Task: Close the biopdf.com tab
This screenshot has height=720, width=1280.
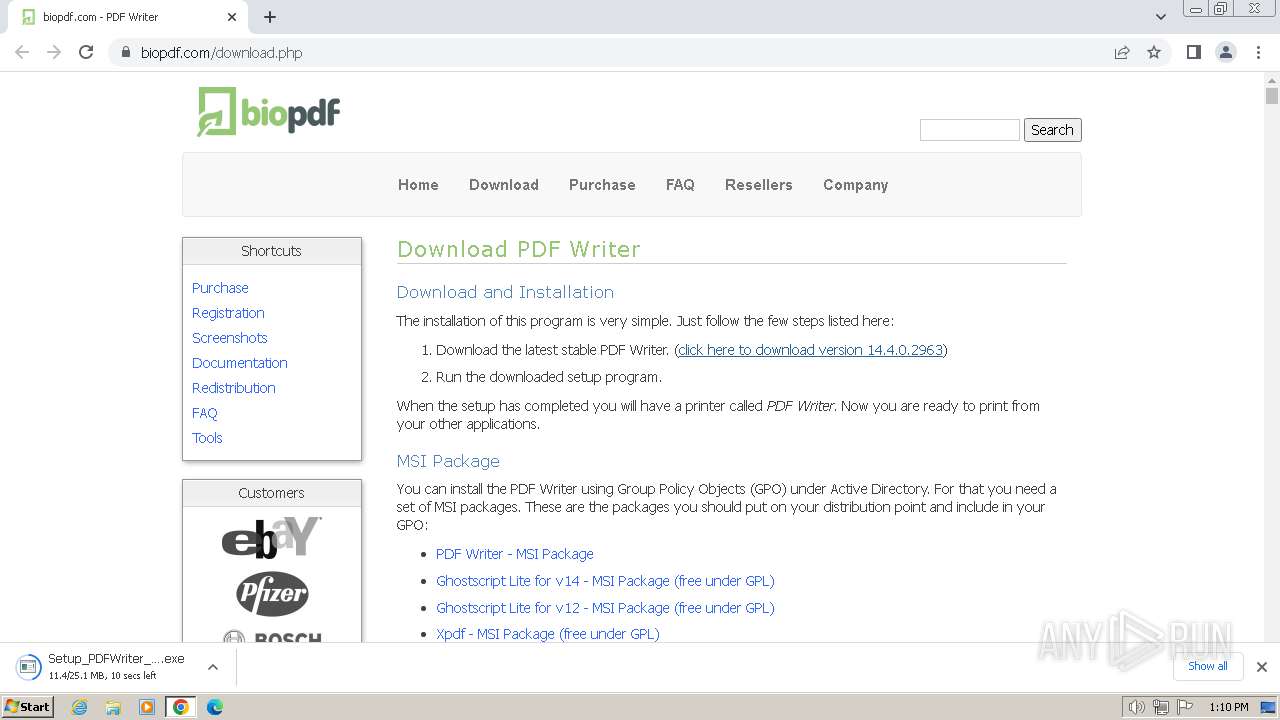Action: [232, 17]
